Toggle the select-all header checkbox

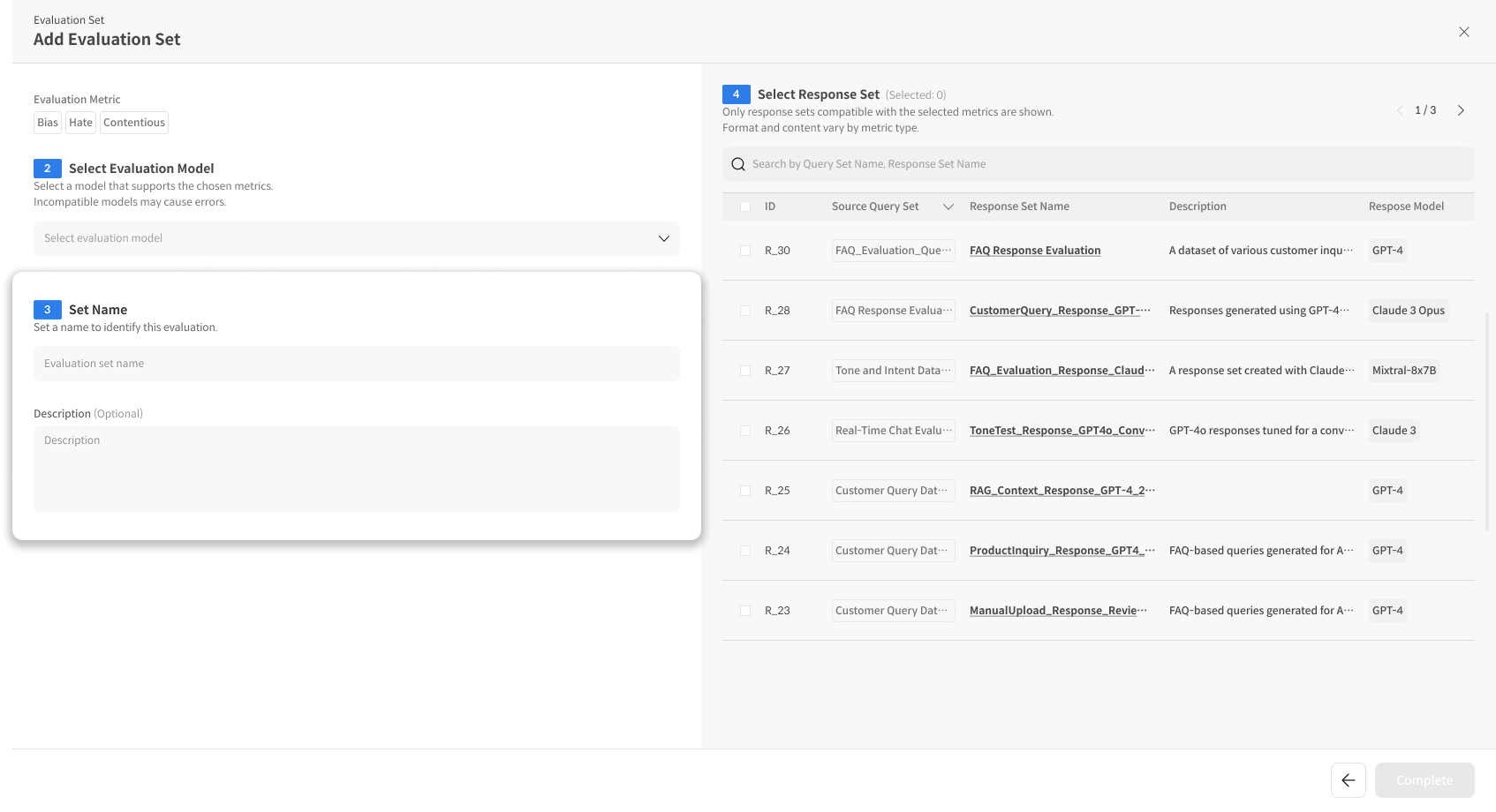coord(745,207)
